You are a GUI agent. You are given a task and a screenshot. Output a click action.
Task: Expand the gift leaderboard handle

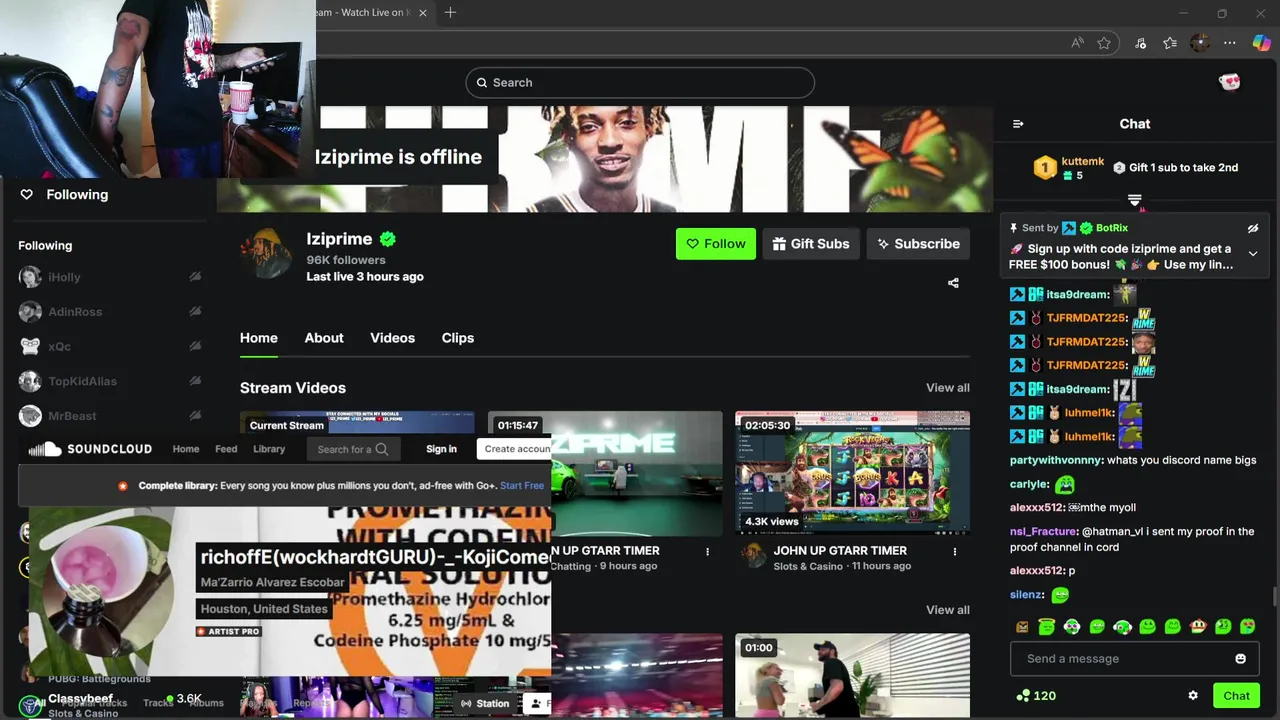[x=1135, y=201]
